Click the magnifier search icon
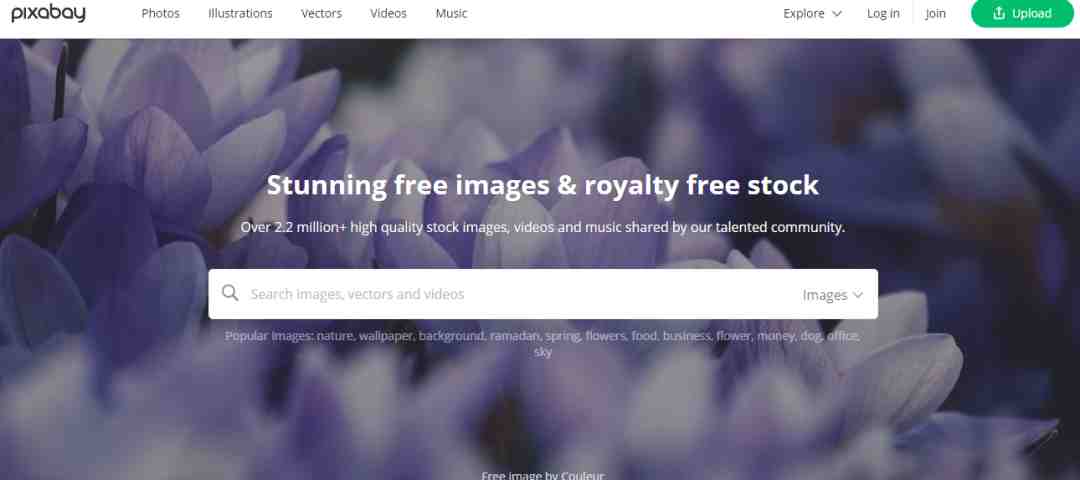Image resolution: width=1080 pixels, height=480 pixels. point(230,294)
